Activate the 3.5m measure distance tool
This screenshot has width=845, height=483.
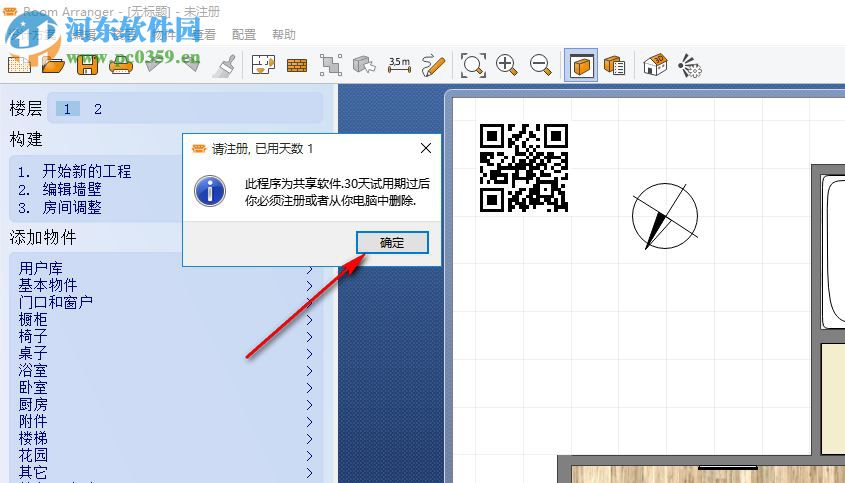pos(399,65)
